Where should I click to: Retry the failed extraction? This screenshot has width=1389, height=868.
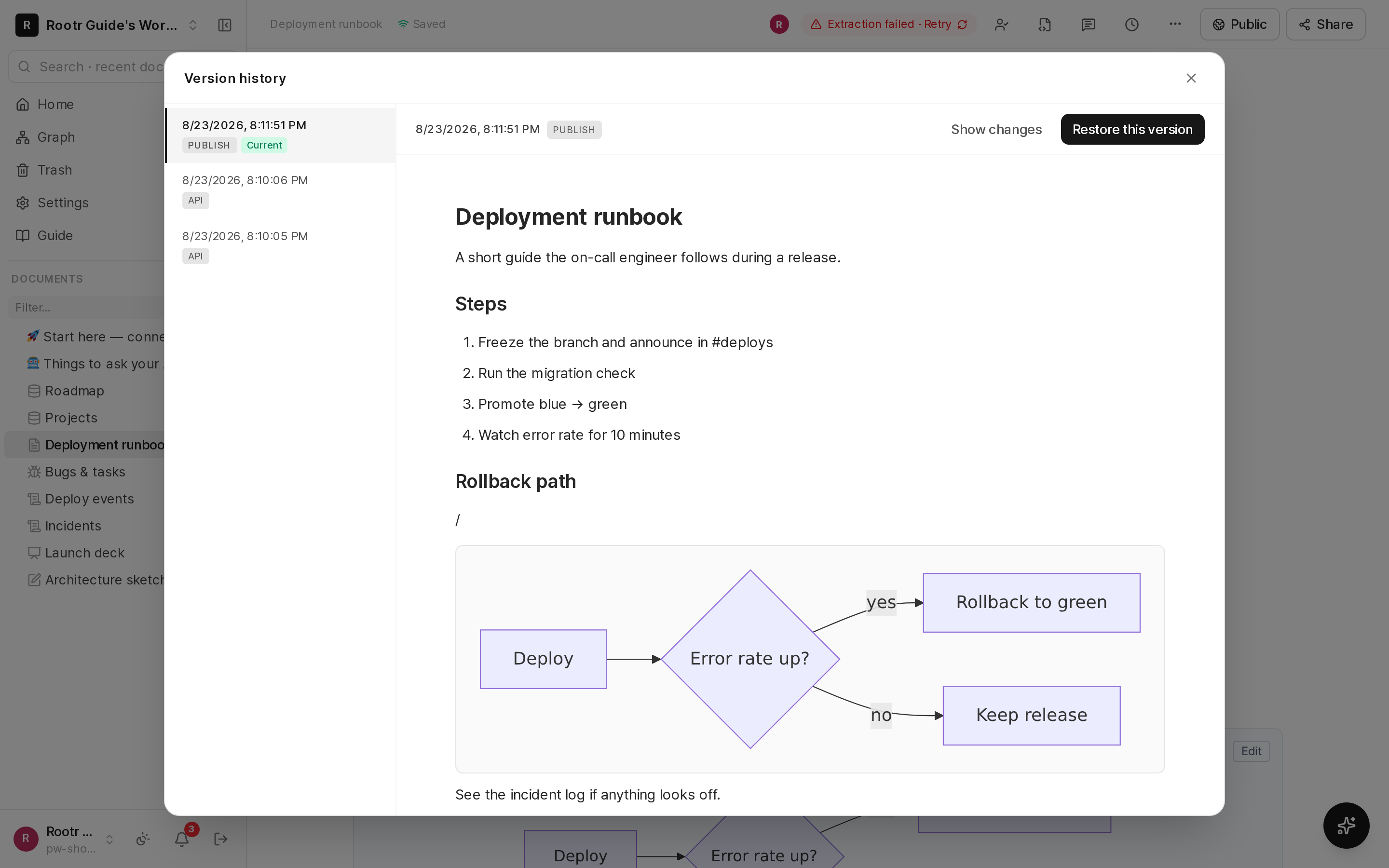pos(889,24)
